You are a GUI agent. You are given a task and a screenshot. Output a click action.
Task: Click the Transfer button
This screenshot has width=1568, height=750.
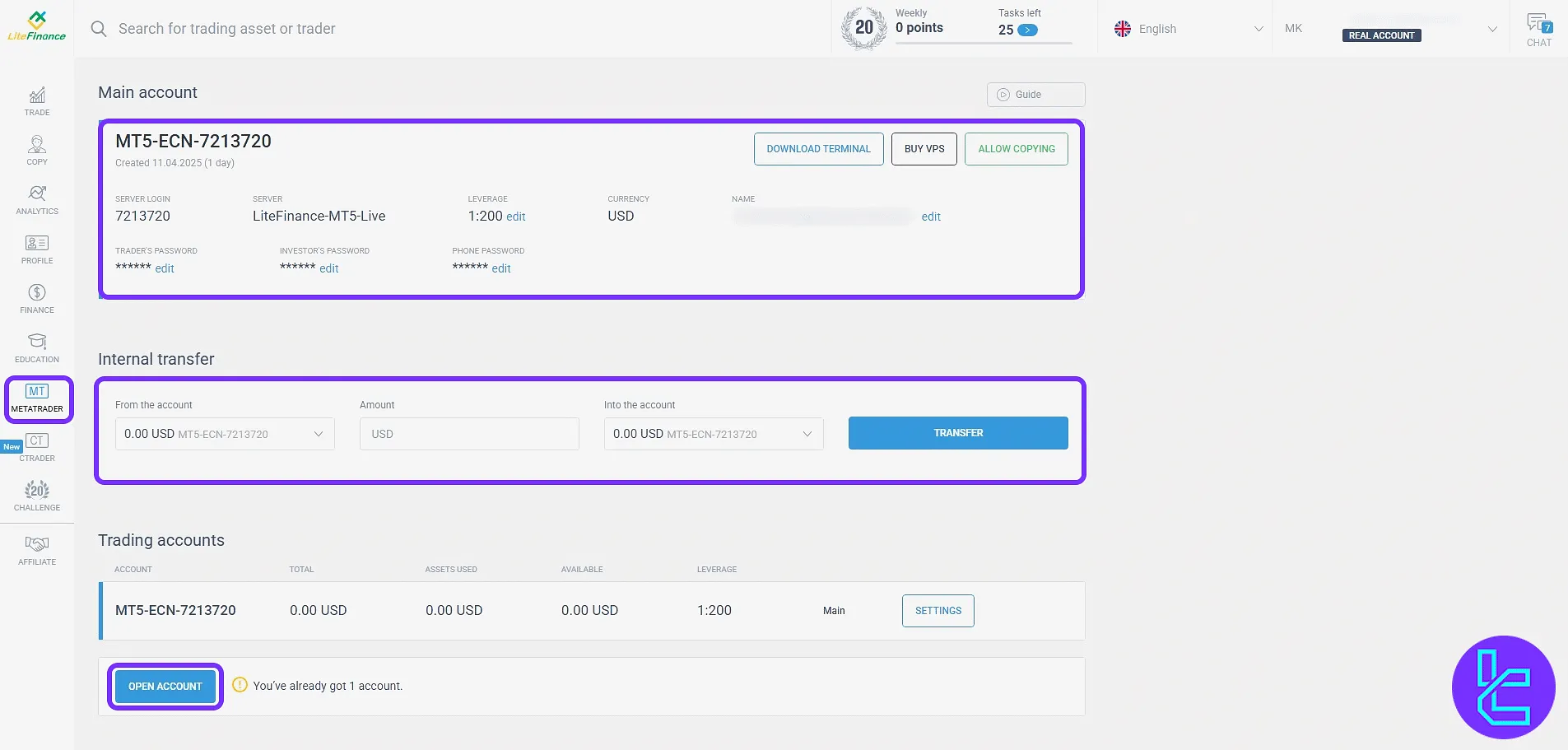(958, 433)
